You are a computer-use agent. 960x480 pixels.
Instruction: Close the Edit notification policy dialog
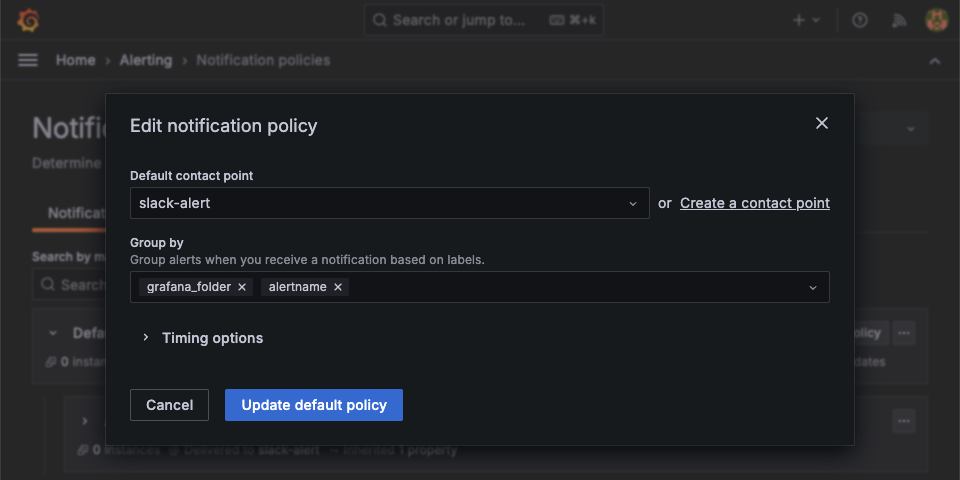[822, 123]
